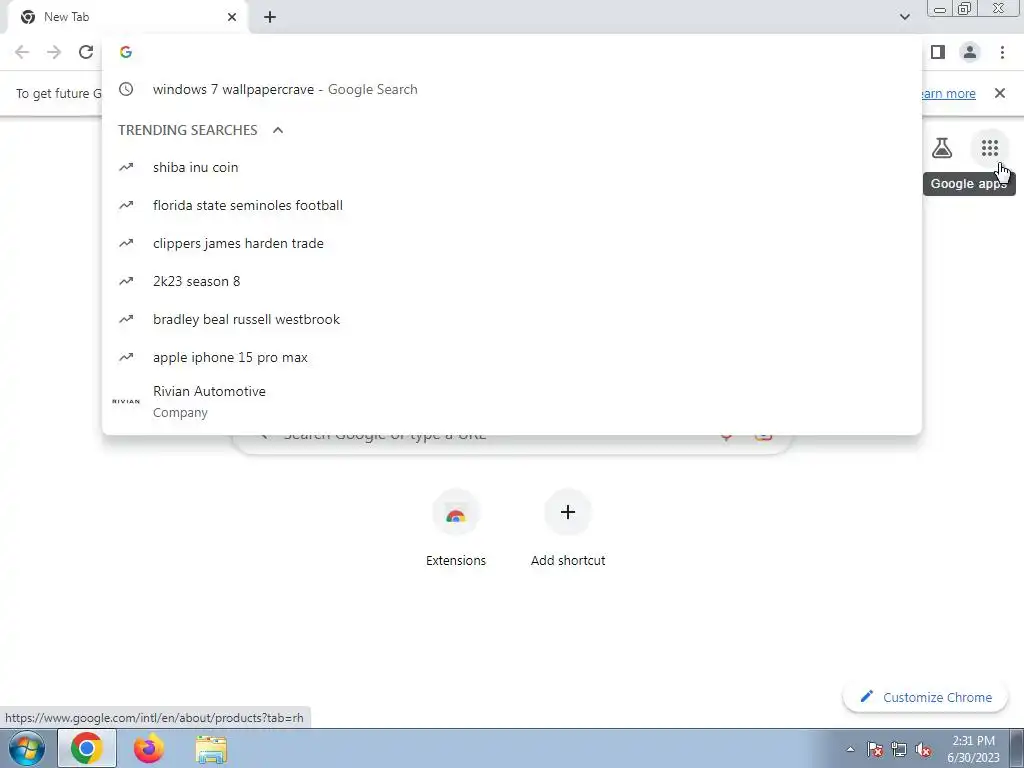
Task: Open Windows Explorer from the taskbar
Action: pos(211,748)
